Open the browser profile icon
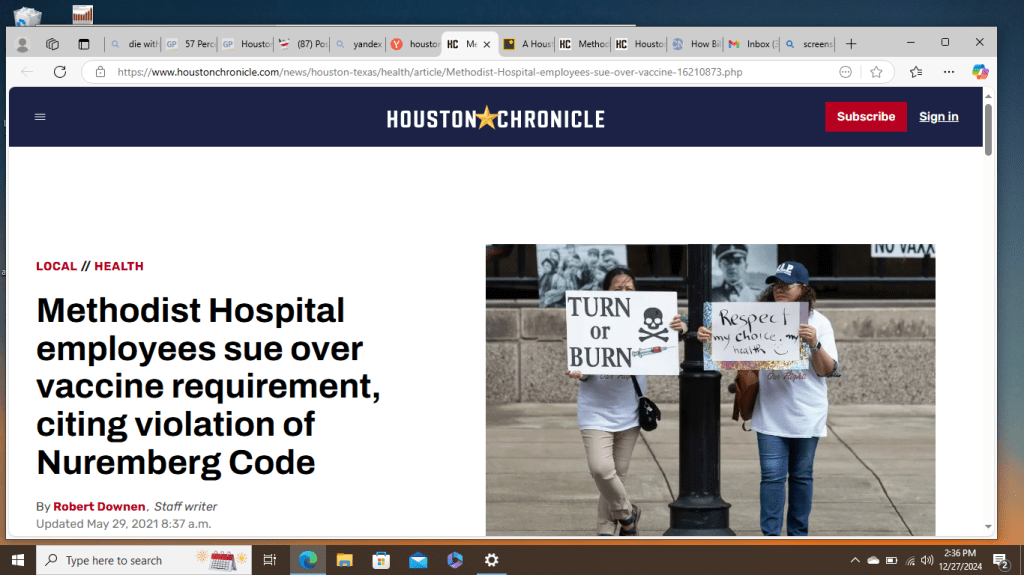Screen dimensions: 1024x575 (22, 44)
